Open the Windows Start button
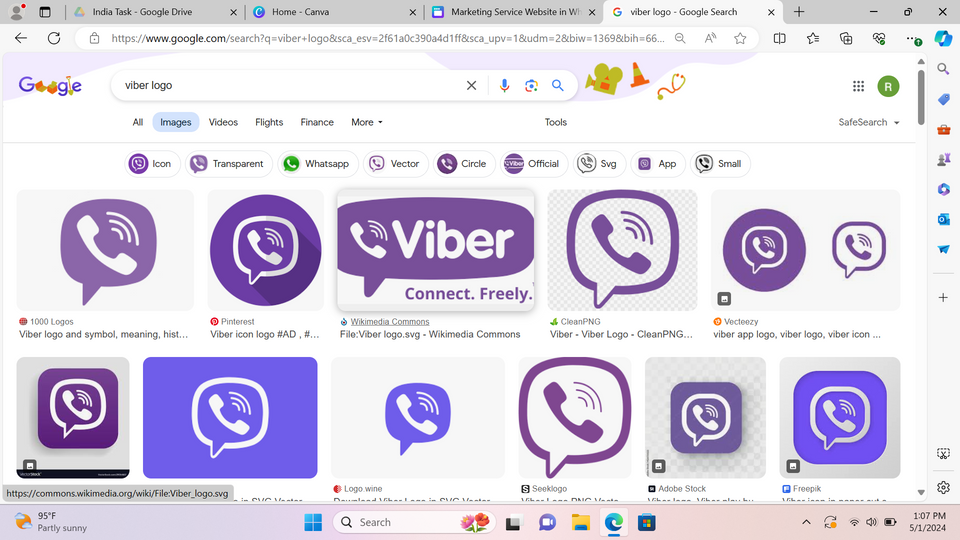The height and width of the screenshot is (540, 960). click(313, 522)
